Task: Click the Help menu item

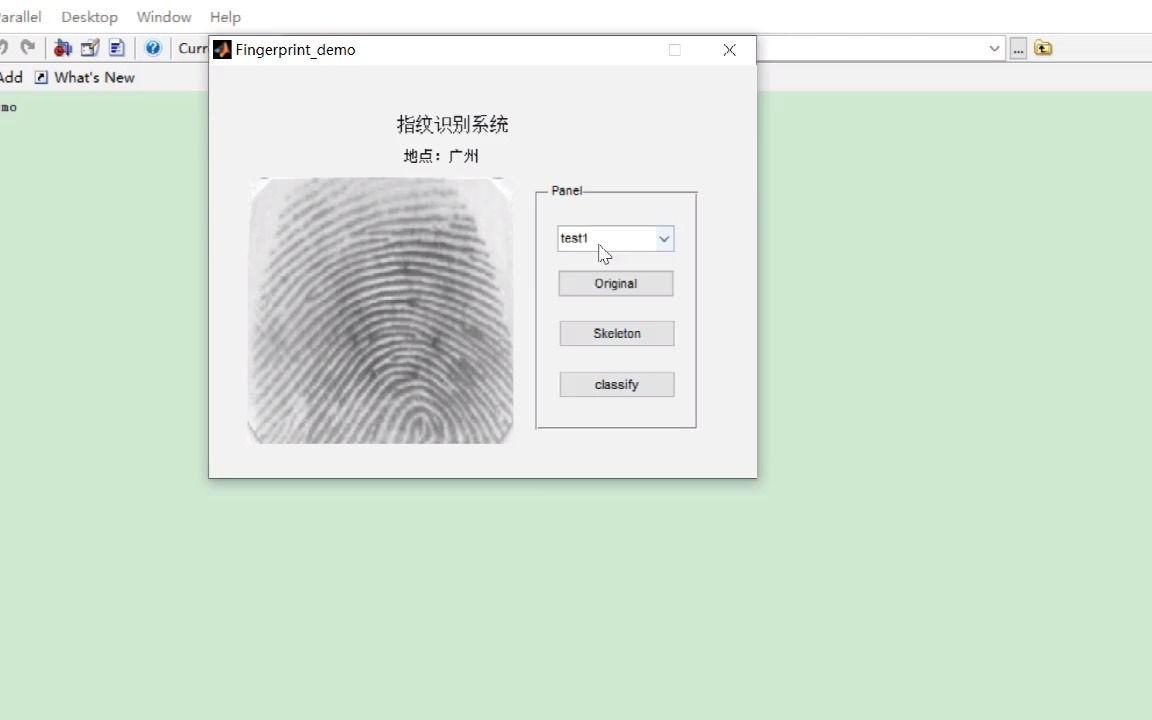Action: point(224,16)
